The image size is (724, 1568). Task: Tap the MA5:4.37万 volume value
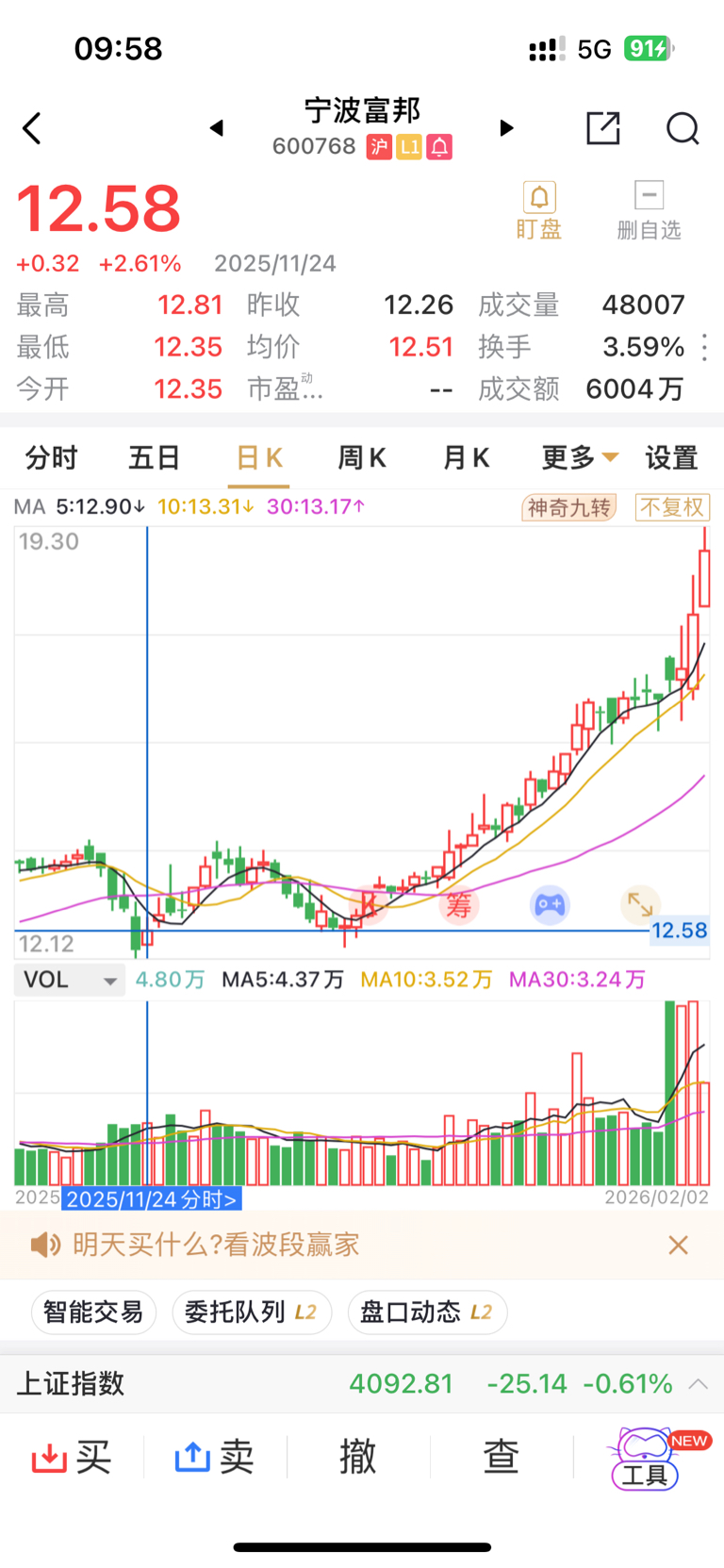click(x=283, y=980)
